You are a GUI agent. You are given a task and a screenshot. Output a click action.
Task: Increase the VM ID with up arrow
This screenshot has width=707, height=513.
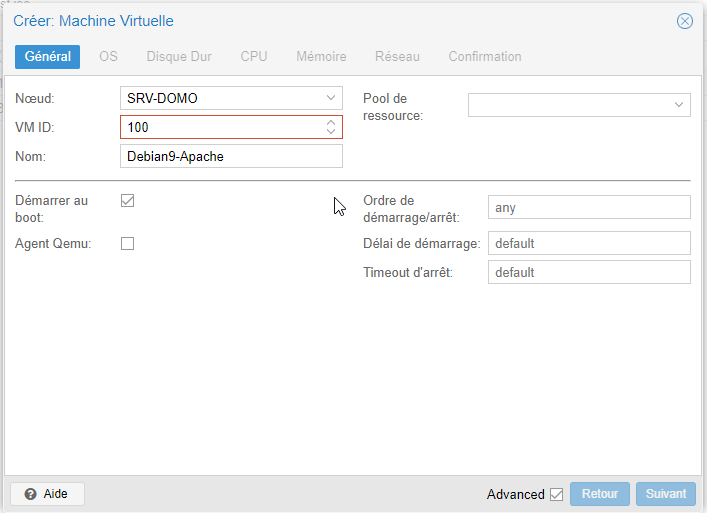pos(331,122)
